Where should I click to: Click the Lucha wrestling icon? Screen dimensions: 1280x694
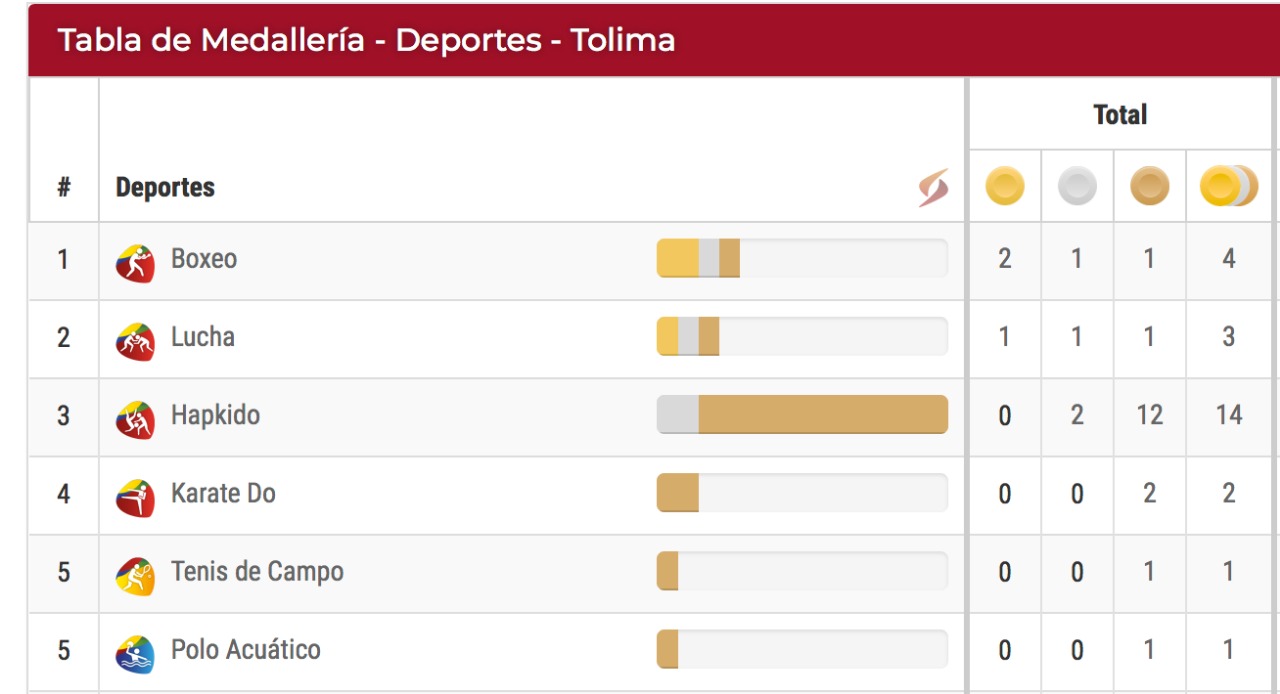coord(135,342)
